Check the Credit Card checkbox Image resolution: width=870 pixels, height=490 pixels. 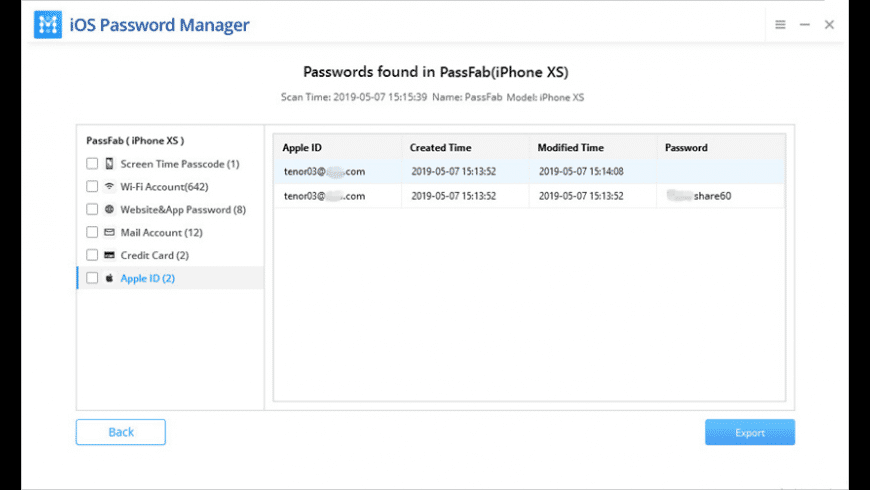[x=92, y=255]
